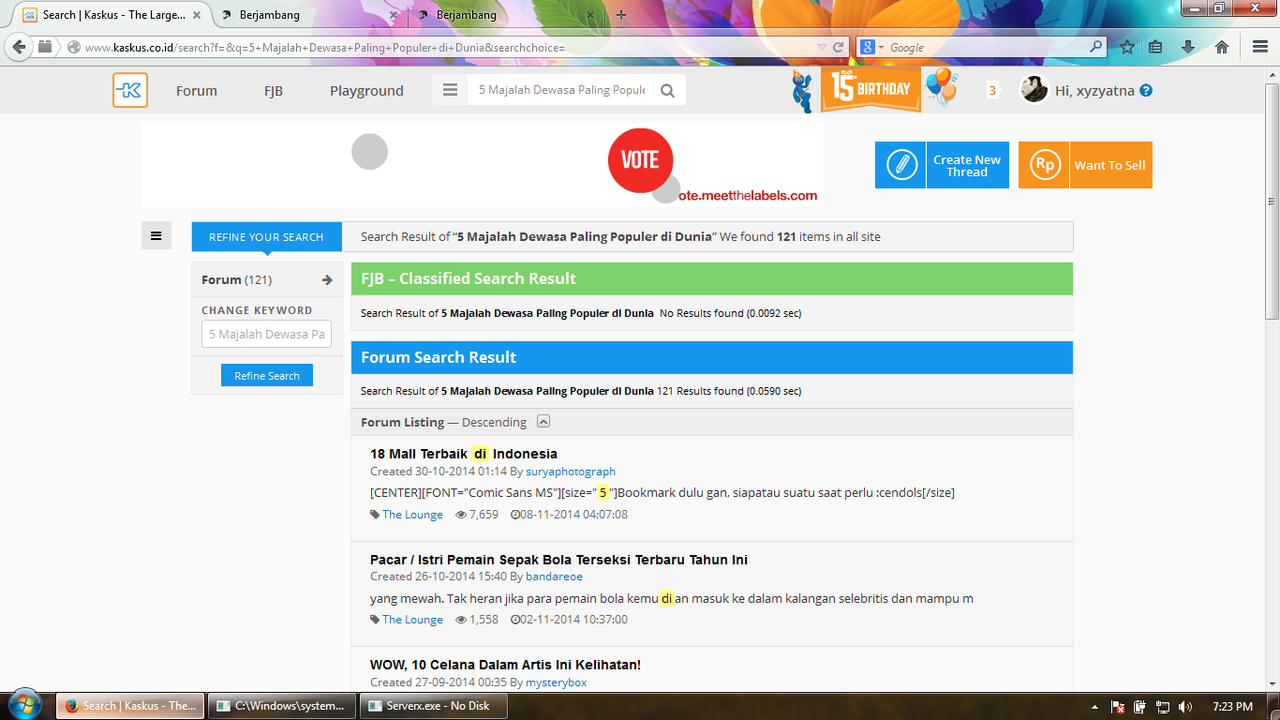
Task: Open thread WOW, 10 Celana Dalam Artis
Action: click(505, 665)
